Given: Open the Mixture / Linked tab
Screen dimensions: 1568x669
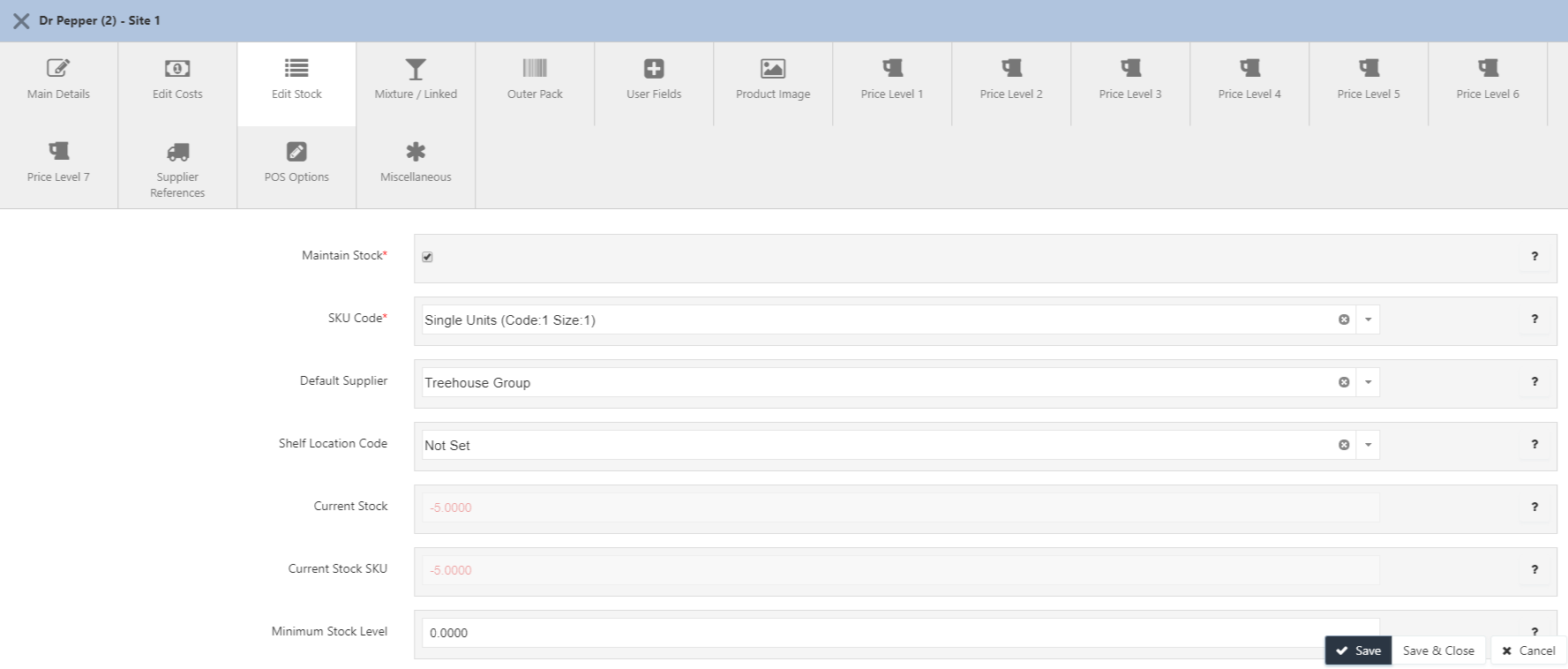Looking at the screenshot, I should [x=416, y=84].
